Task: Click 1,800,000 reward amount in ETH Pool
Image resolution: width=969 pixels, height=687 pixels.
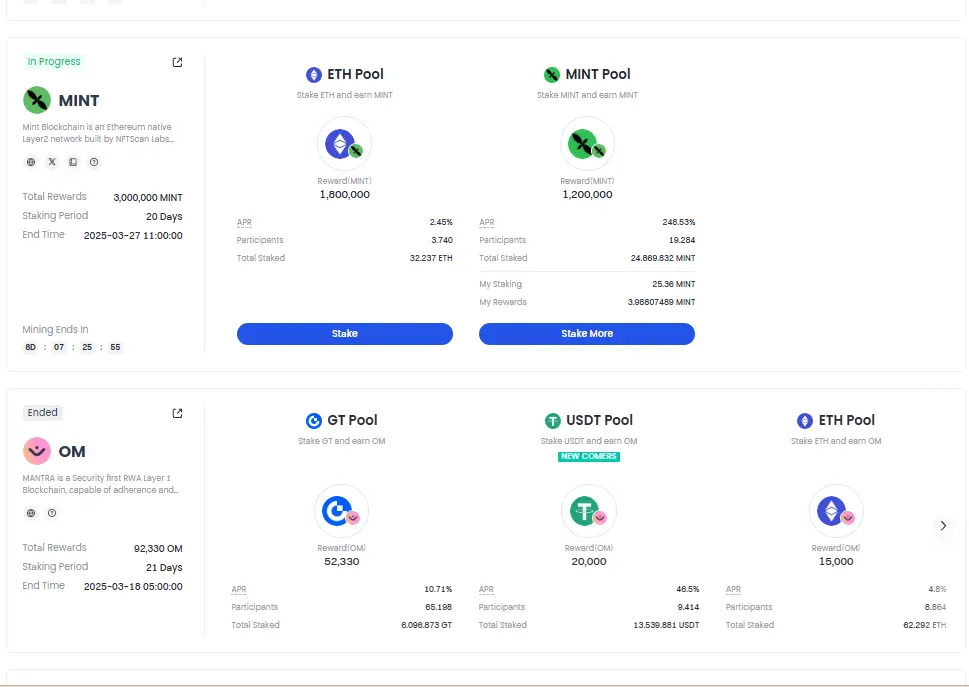Action: (345, 195)
